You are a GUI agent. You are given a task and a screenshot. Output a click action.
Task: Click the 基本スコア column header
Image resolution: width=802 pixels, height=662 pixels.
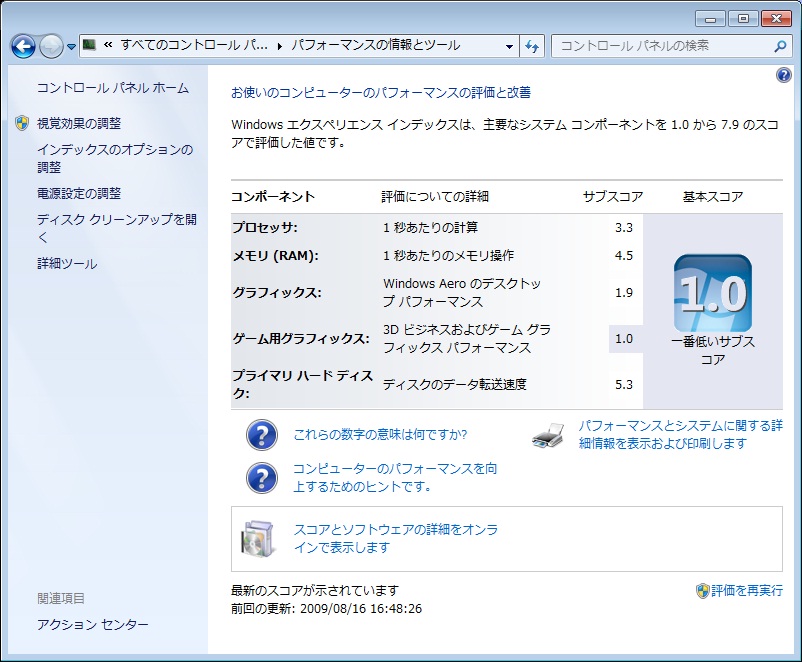pyautogui.click(x=712, y=197)
